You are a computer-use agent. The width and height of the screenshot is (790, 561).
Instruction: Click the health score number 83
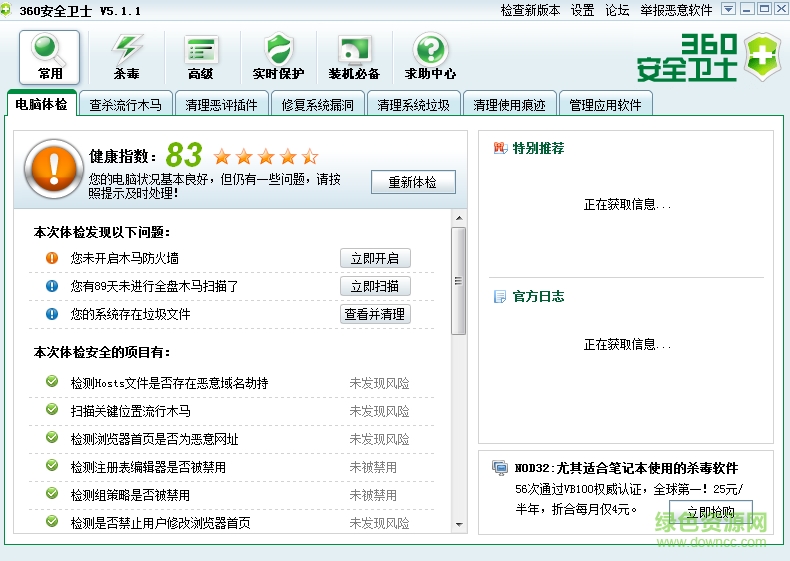(x=184, y=155)
